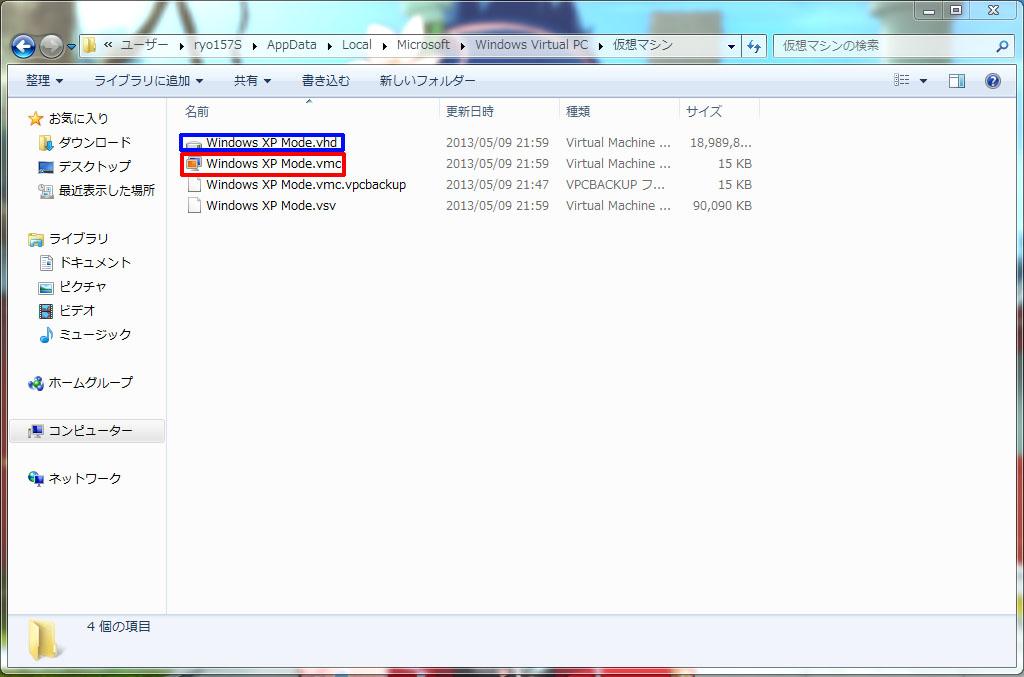Viewport: 1024px width, 677px height.
Task: Open 最近表示した場所 in favorites
Action: click(x=106, y=191)
